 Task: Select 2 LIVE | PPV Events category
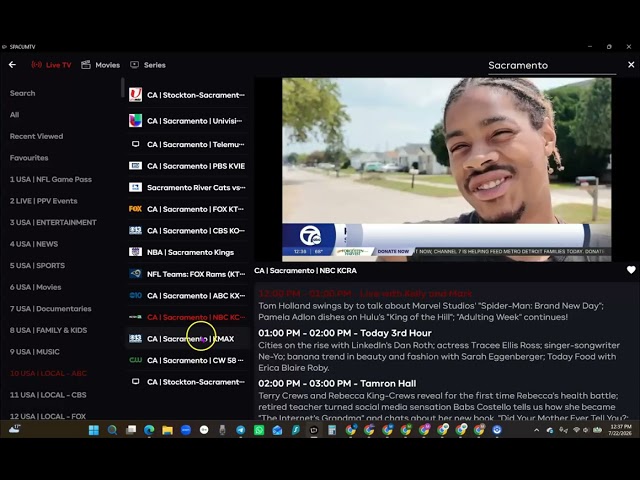pyautogui.click(x=43, y=201)
